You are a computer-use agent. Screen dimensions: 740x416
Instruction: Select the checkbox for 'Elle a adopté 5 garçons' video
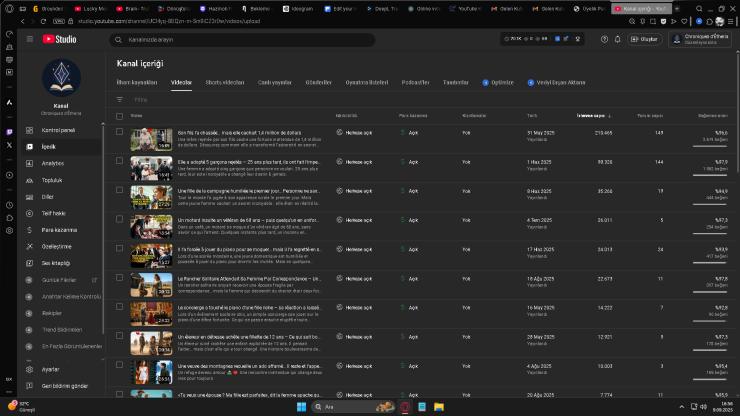click(119, 161)
